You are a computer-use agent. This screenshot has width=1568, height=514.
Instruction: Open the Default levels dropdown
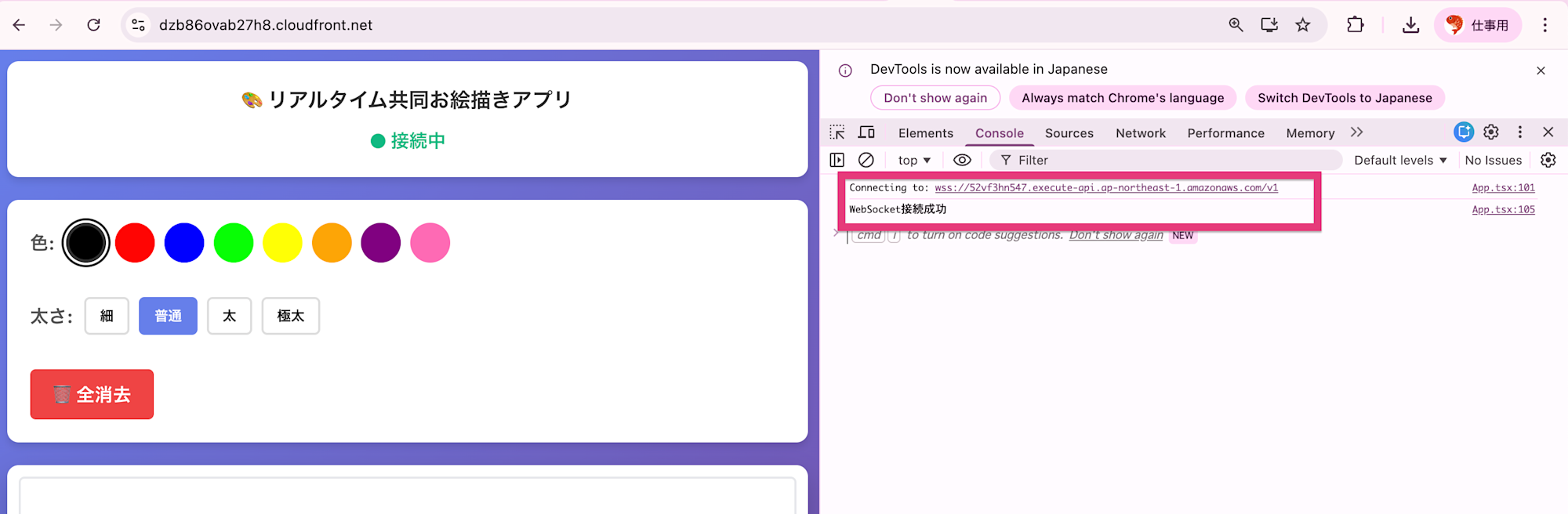pos(1400,160)
